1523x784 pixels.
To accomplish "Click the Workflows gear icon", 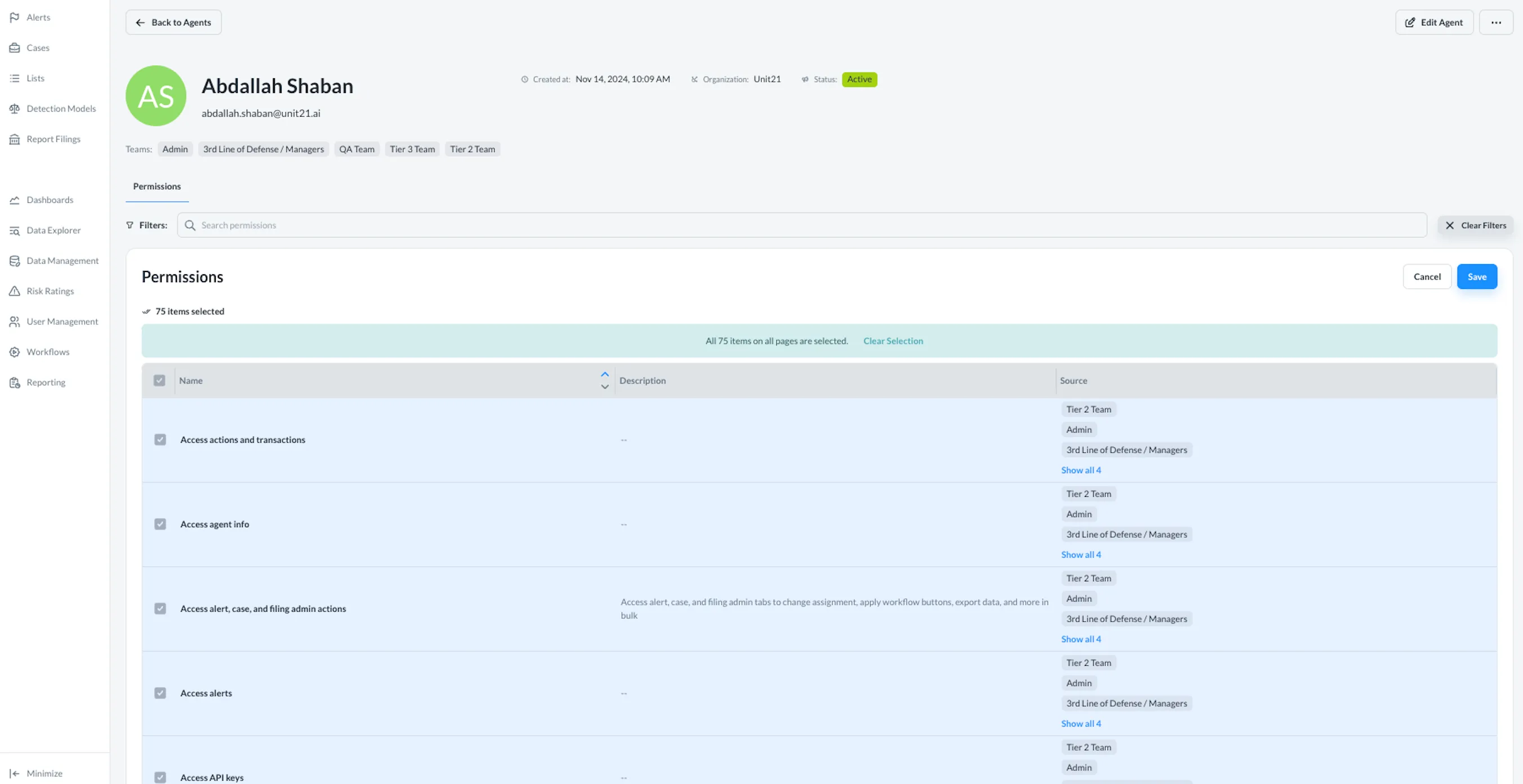I will (15, 352).
